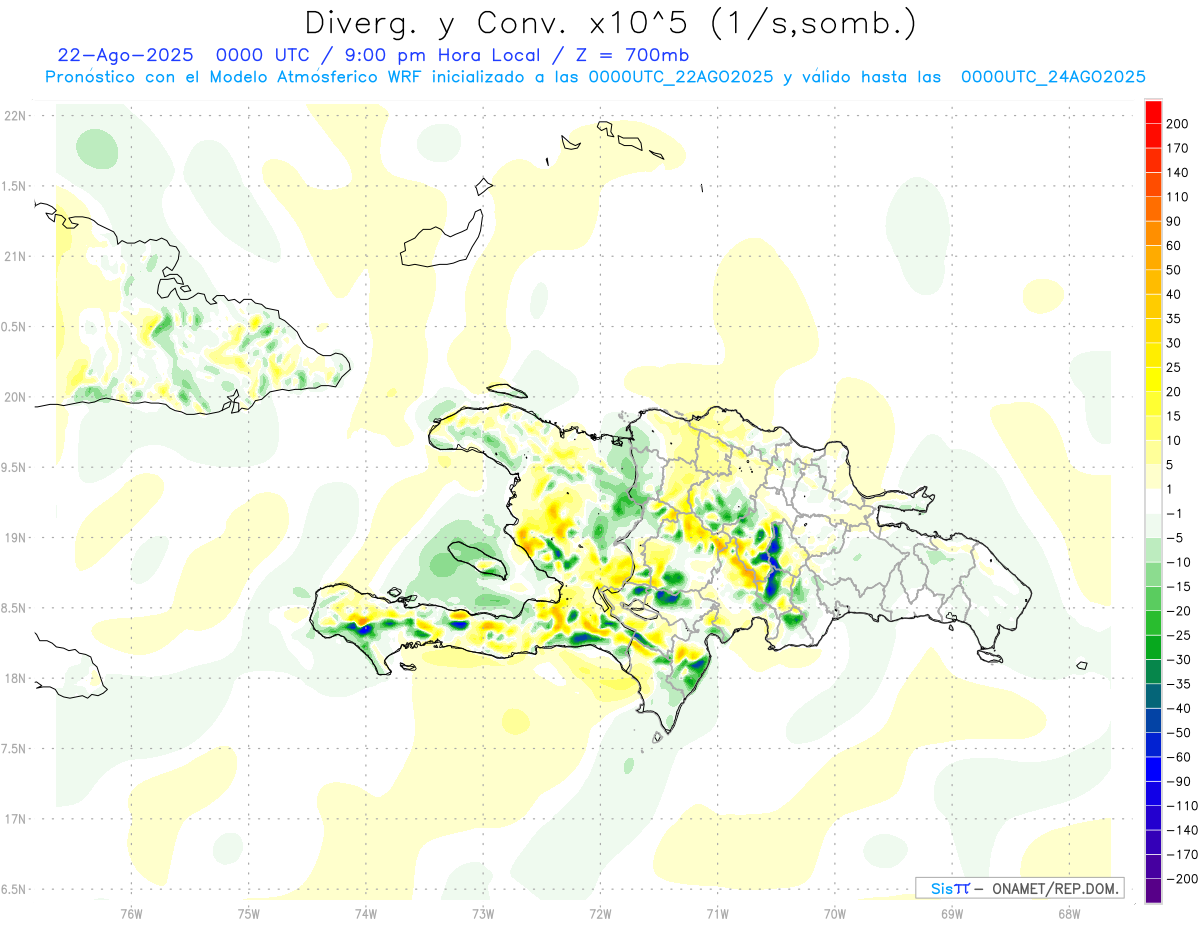Click the "74W" longitude label
The image size is (1200, 927).
[x=366, y=913]
